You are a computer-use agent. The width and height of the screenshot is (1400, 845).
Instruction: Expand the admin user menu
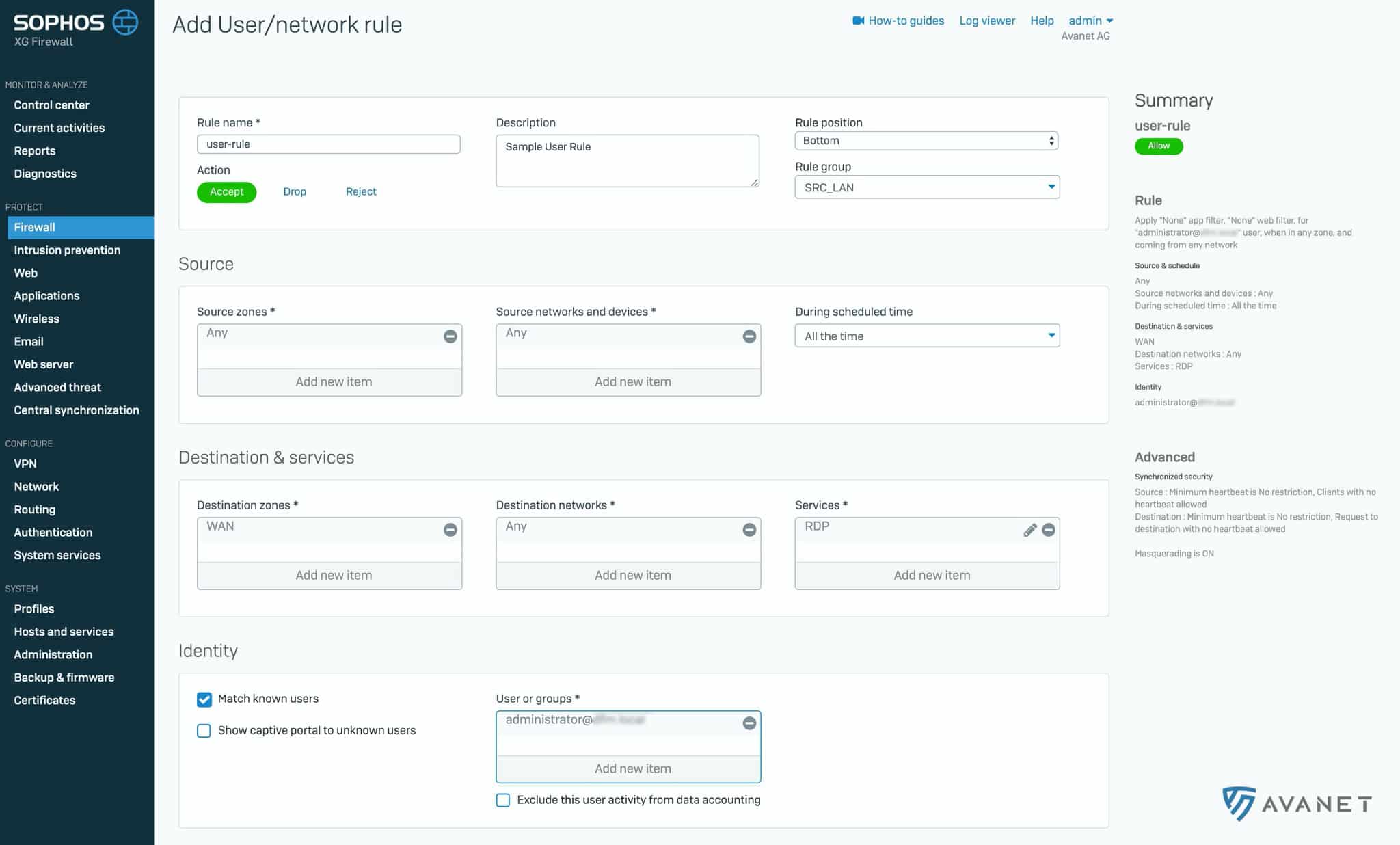tap(1091, 21)
